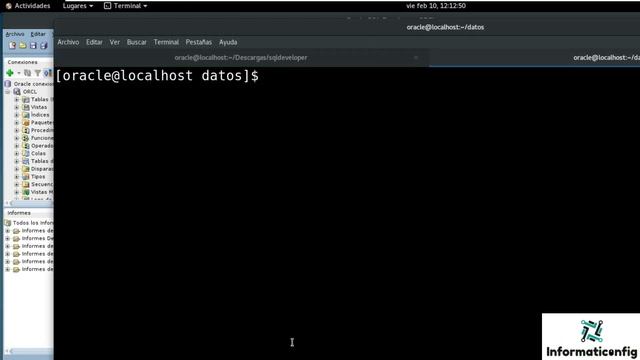The width and height of the screenshot is (640, 360).
Task: Click the green plus New Connection icon
Action: (10, 73)
